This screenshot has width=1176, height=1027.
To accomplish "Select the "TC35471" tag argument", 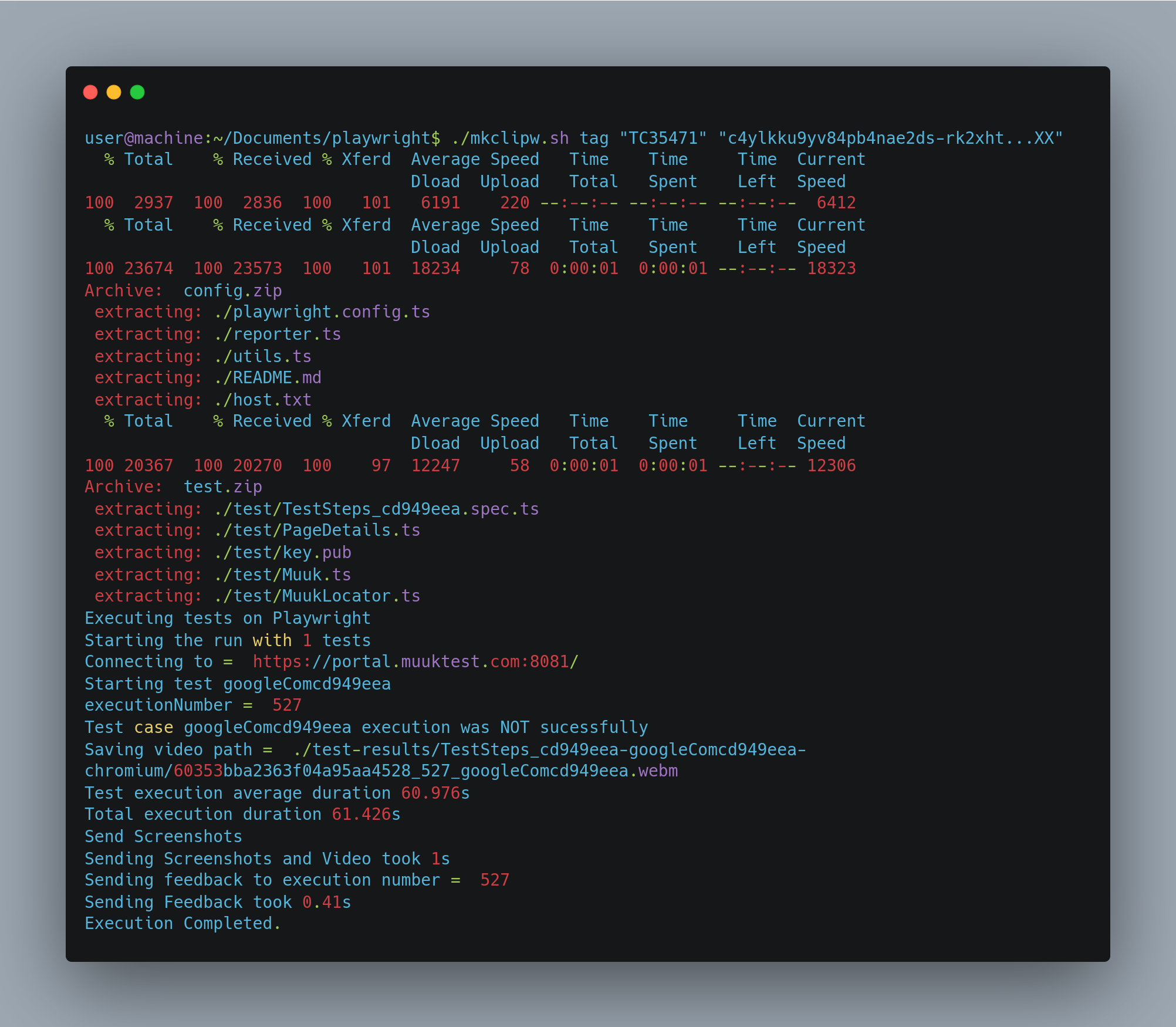I will click(x=663, y=138).
